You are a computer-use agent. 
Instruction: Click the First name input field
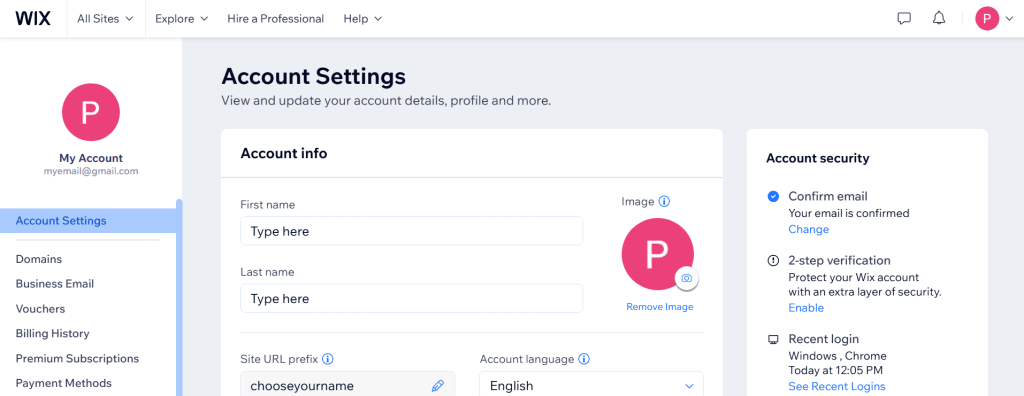[x=411, y=231]
